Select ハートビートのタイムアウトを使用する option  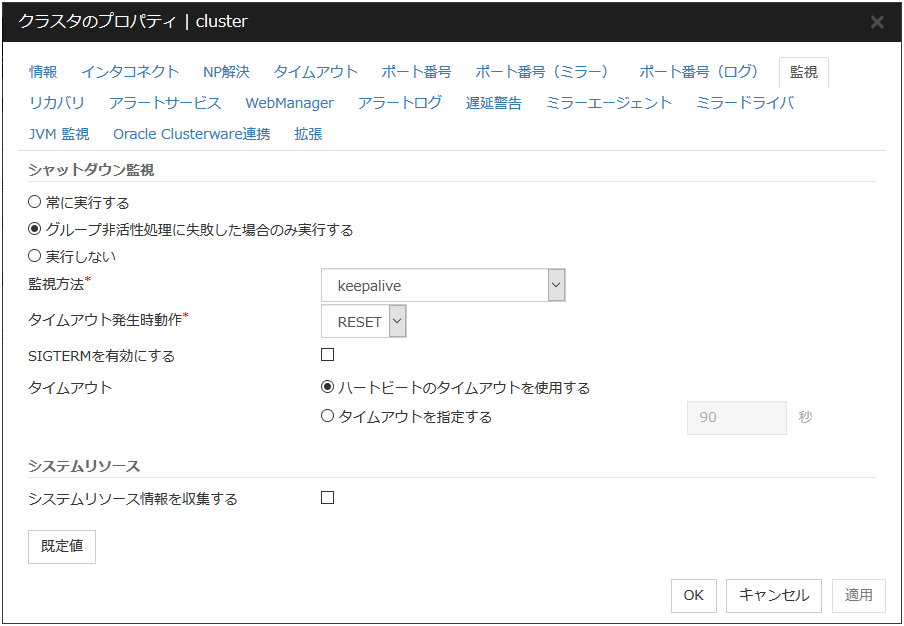(x=327, y=388)
